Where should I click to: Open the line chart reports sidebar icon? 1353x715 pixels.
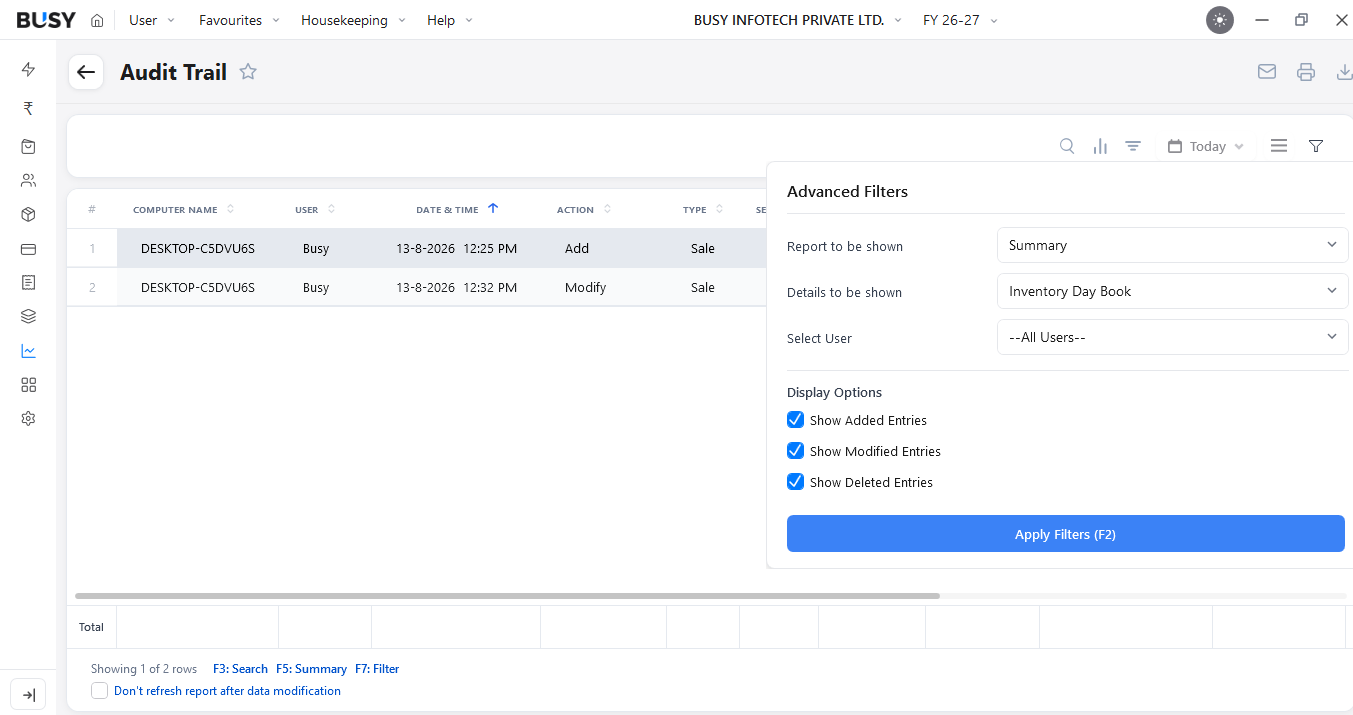point(28,351)
